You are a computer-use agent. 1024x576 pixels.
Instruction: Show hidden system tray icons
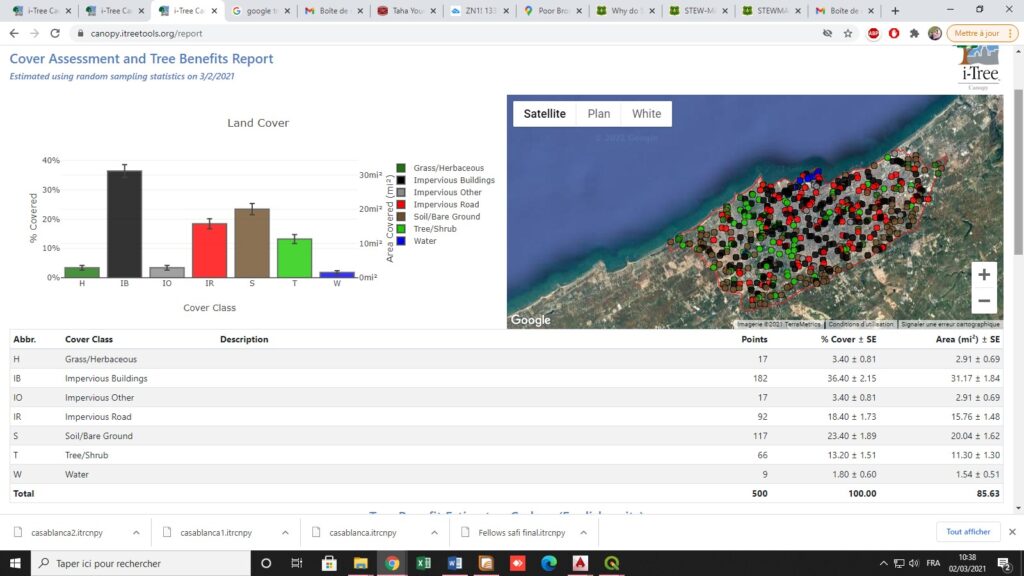coord(883,563)
